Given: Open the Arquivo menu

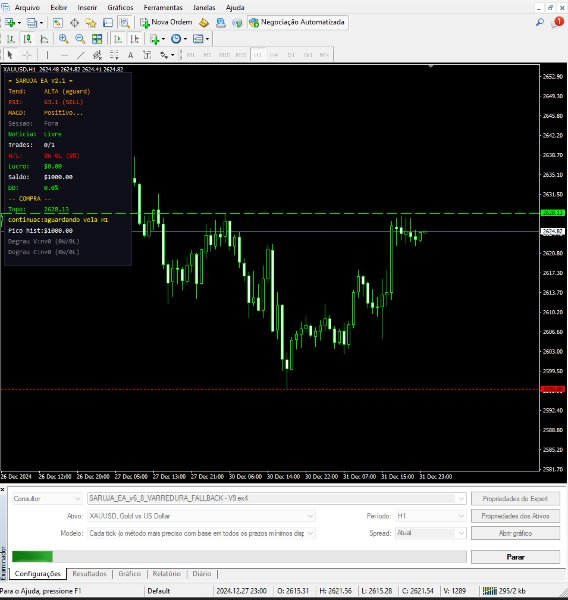Looking at the screenshot, I should point(27,7).
